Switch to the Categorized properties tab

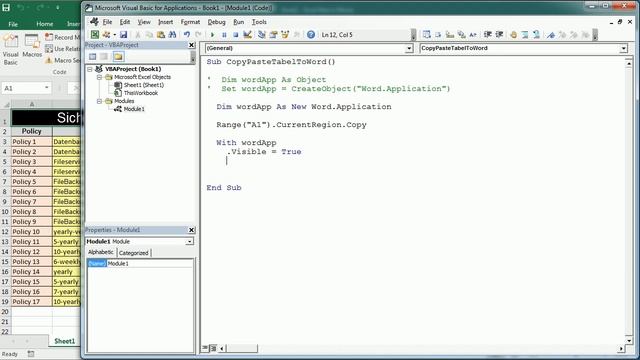click(x=133, y=253)
